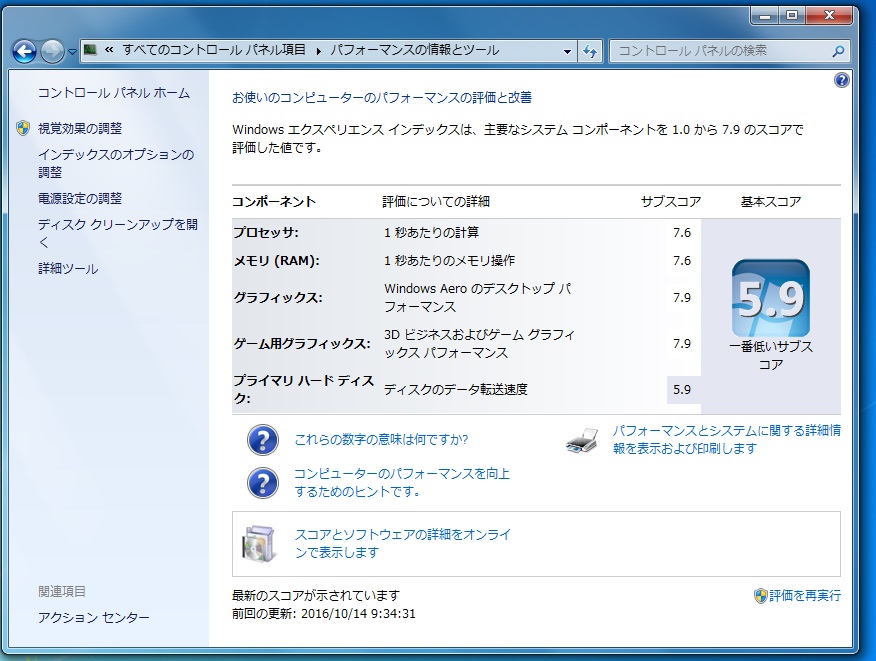Click the question icon beside performance tips

click(262, 482)
